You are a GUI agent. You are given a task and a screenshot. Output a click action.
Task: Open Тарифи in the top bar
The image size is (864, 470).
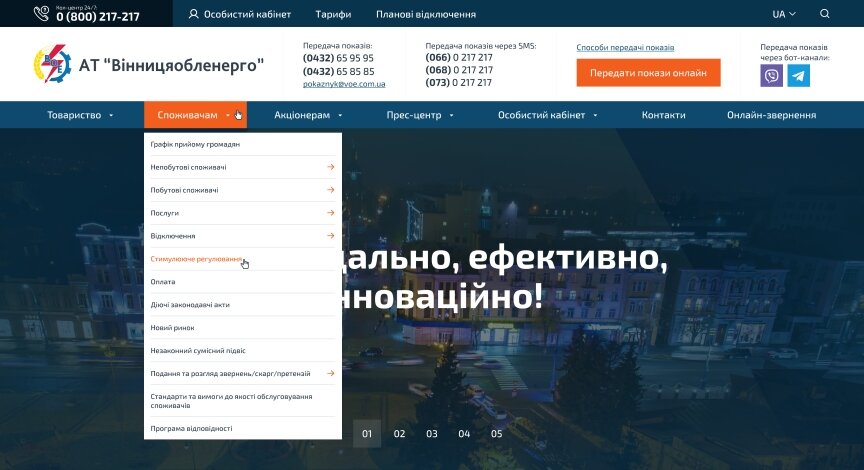pyautogui.click(x=333, y=14)
